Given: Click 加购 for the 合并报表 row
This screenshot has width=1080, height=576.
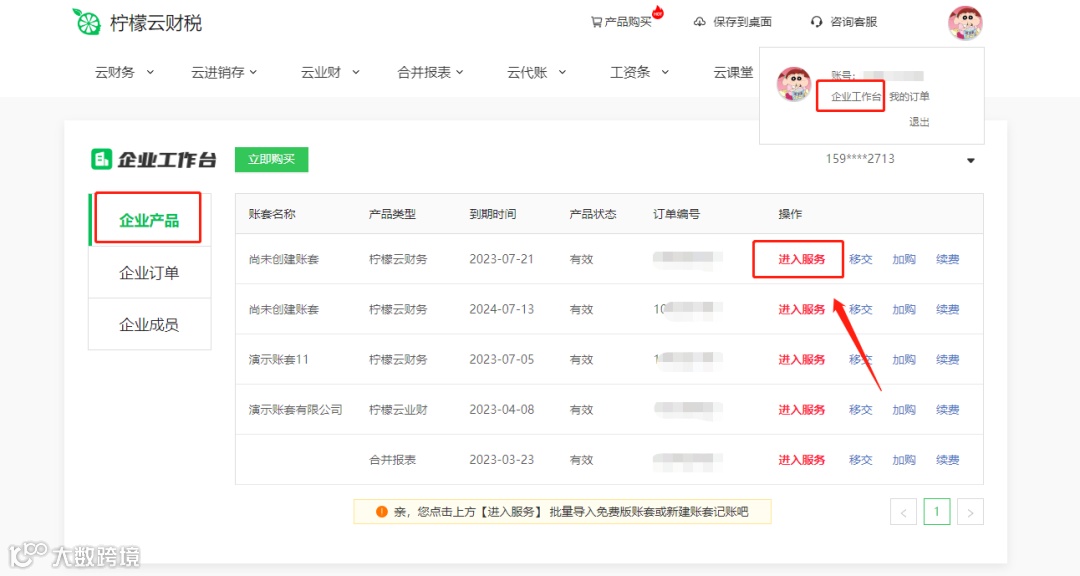Looking at the screenshot, I should tap(904, 460).
